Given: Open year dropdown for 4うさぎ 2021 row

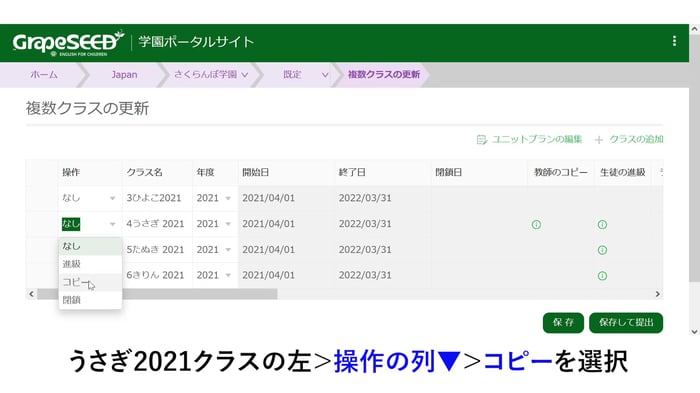Looking at the screenshot, I should pyautogui.click(x=214, y=224).
